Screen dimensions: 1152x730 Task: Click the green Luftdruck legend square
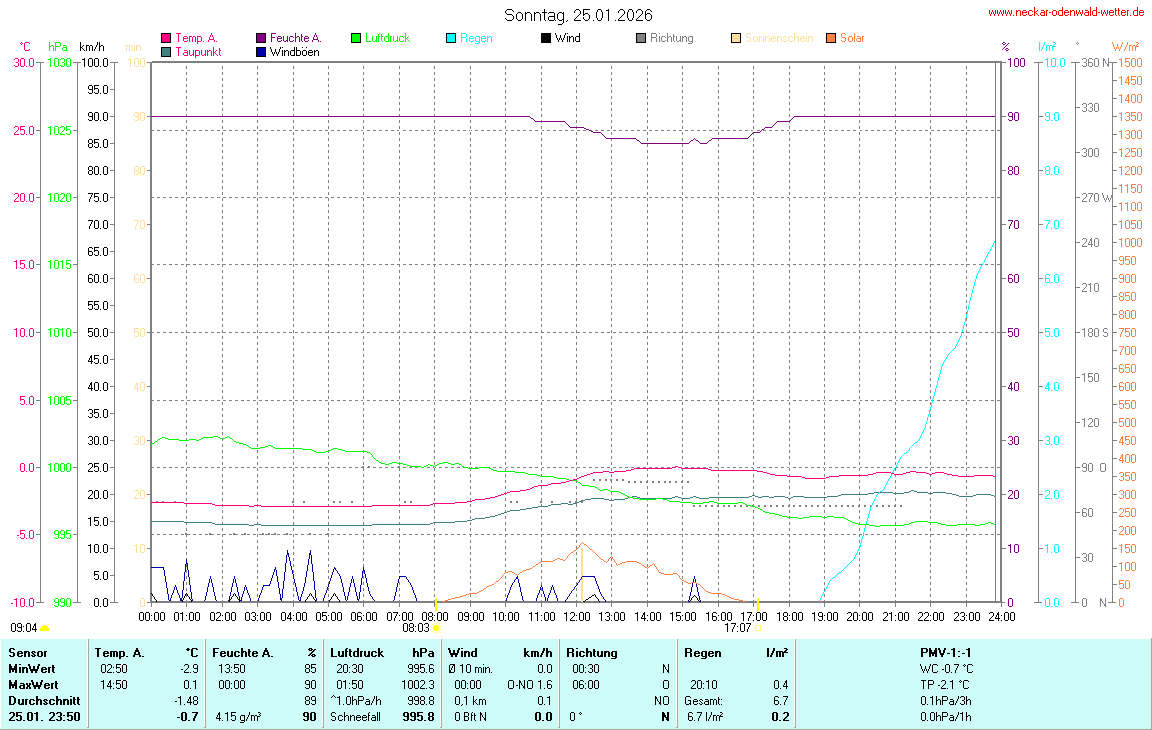[x=356, y=38]
